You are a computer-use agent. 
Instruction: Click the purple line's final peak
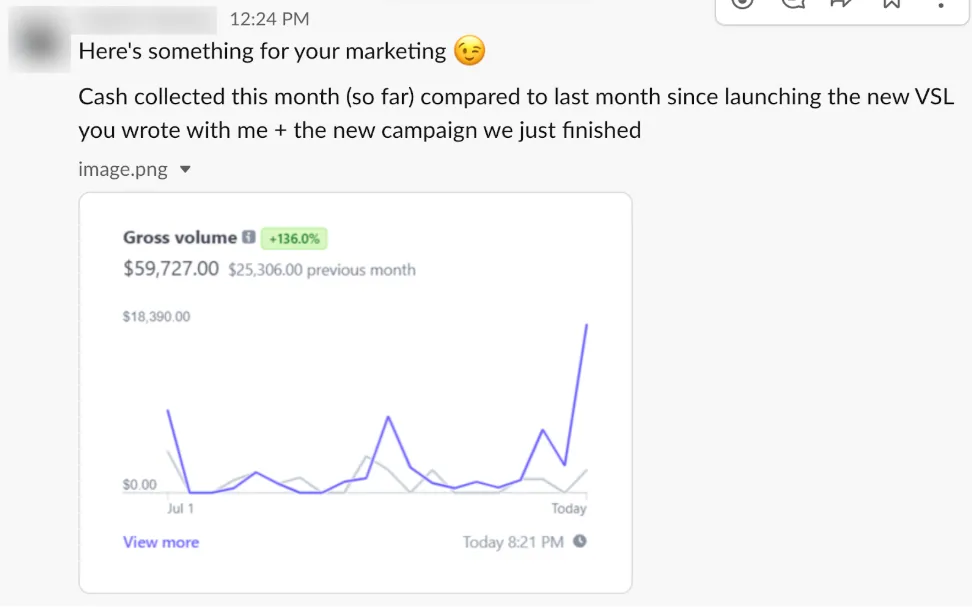[x=586, y=325]
